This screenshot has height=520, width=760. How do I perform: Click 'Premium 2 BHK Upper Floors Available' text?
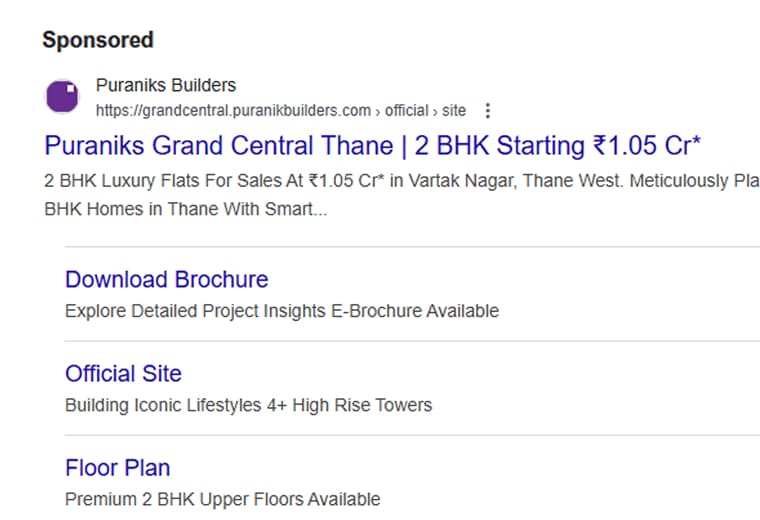point(222,499)
